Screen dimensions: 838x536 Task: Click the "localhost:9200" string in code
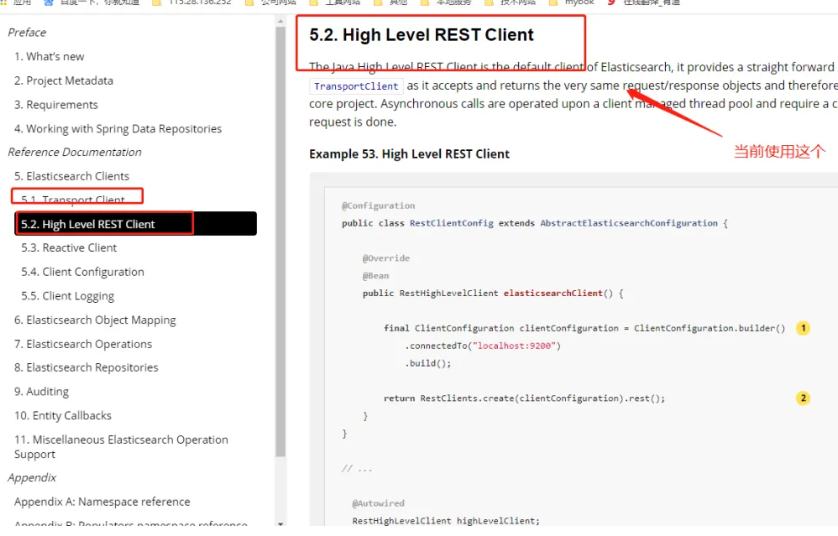tap(514, 346)
